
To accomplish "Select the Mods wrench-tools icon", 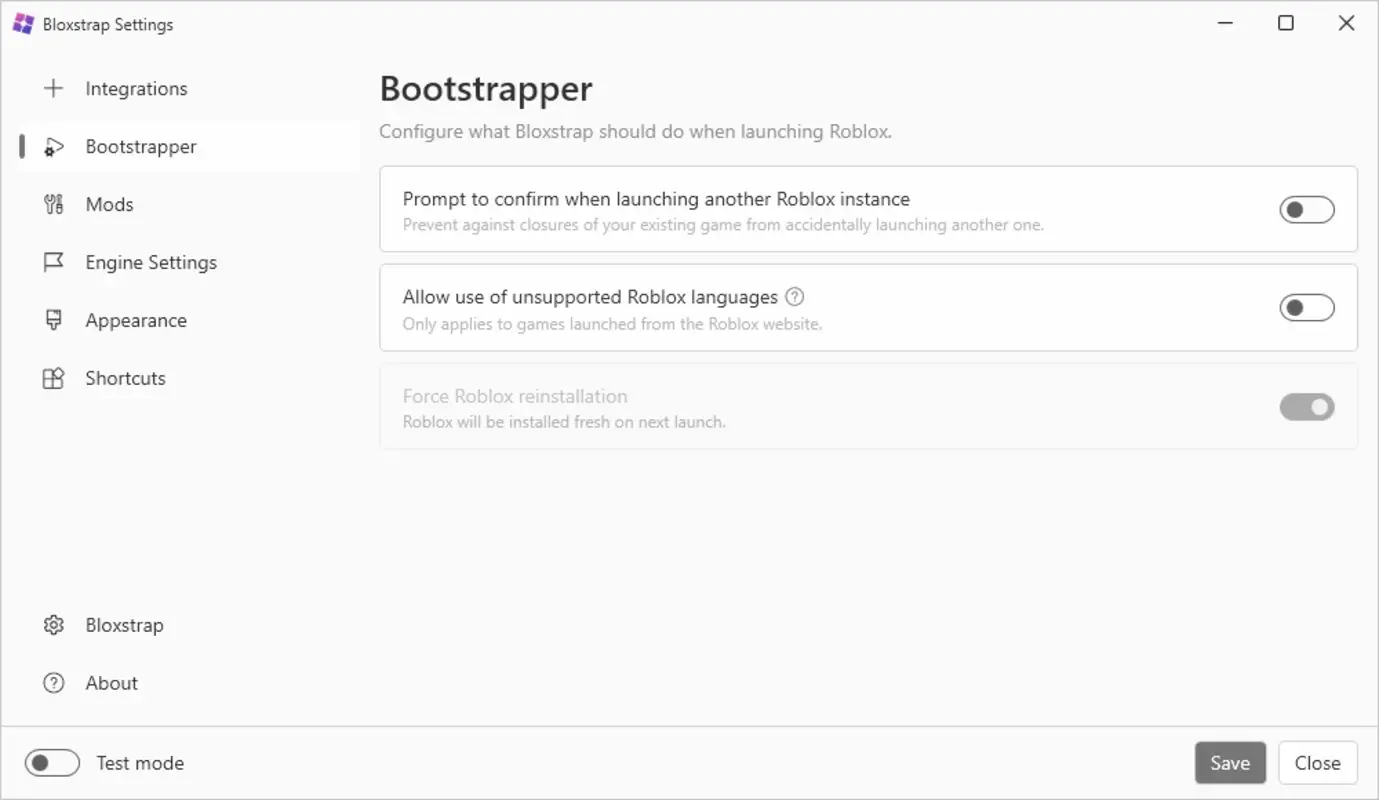I will pos(55,204).
